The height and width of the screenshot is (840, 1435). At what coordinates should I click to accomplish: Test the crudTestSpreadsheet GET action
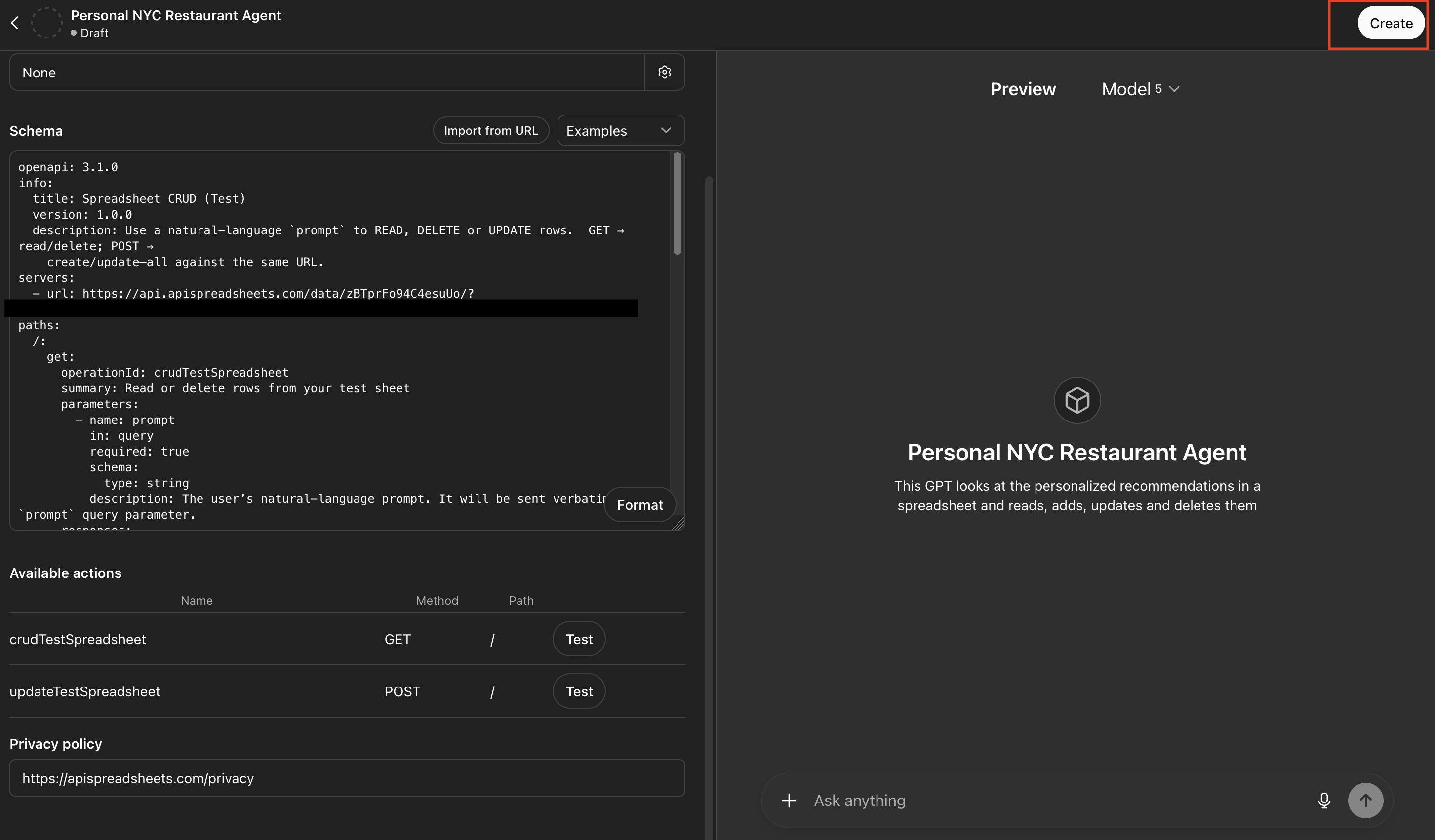579,639
